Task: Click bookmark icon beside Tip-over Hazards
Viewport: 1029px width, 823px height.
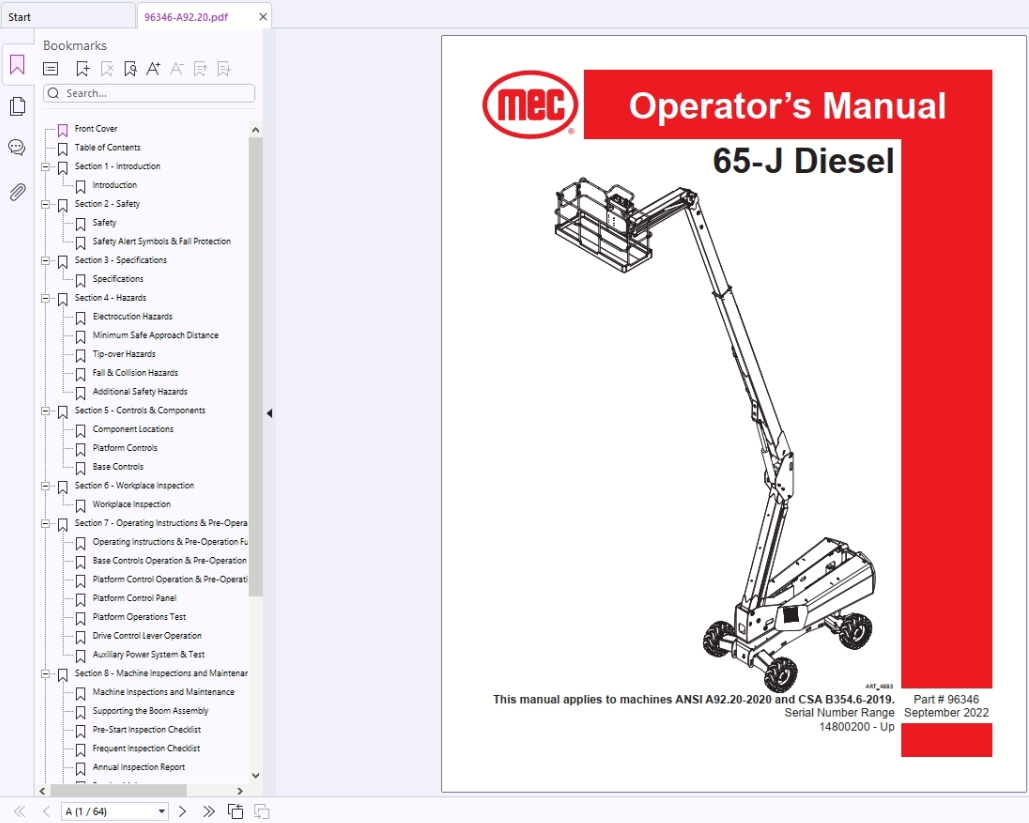Action: pos(81,355)
